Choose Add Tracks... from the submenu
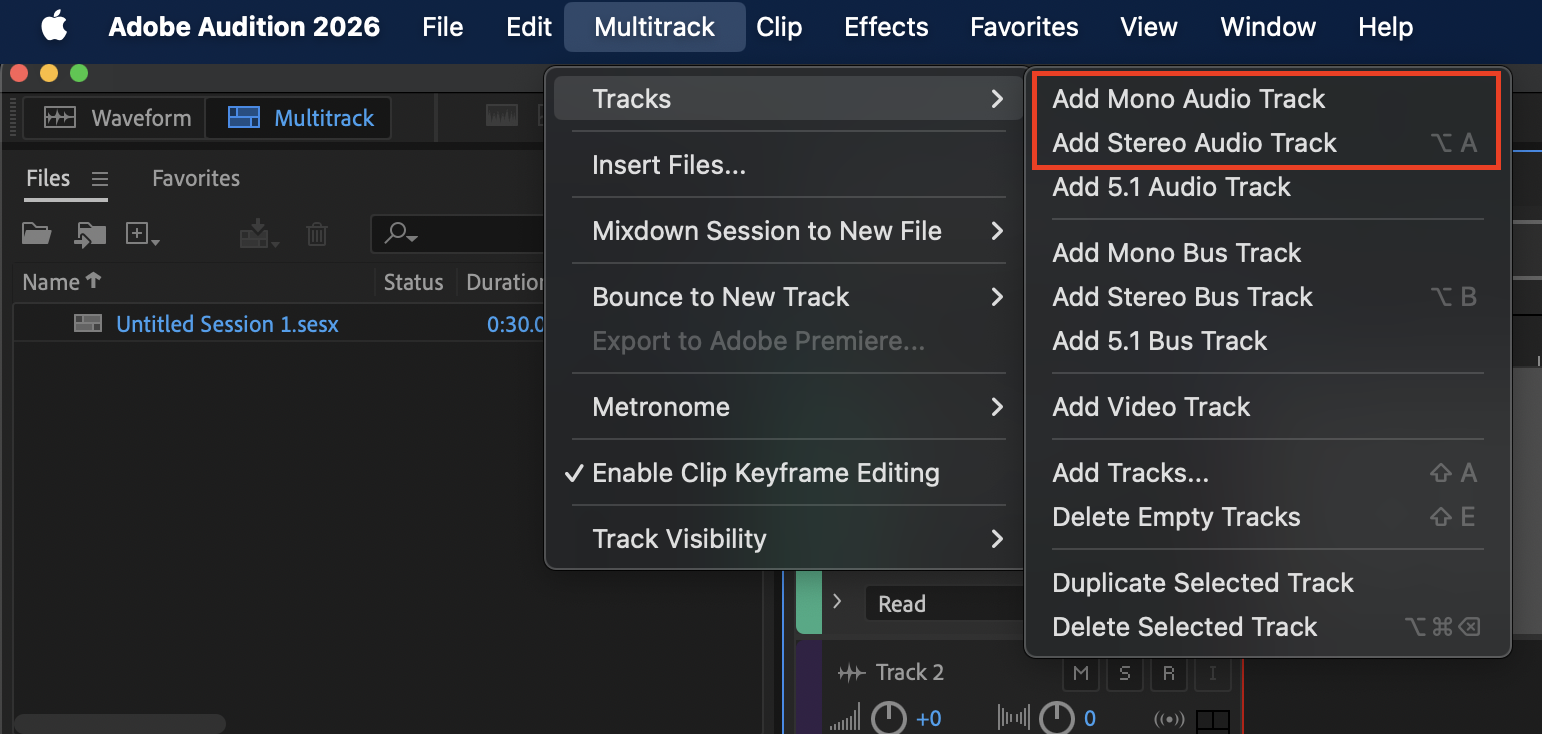The image size is (1542, 734). click(x=1268, y=473)
